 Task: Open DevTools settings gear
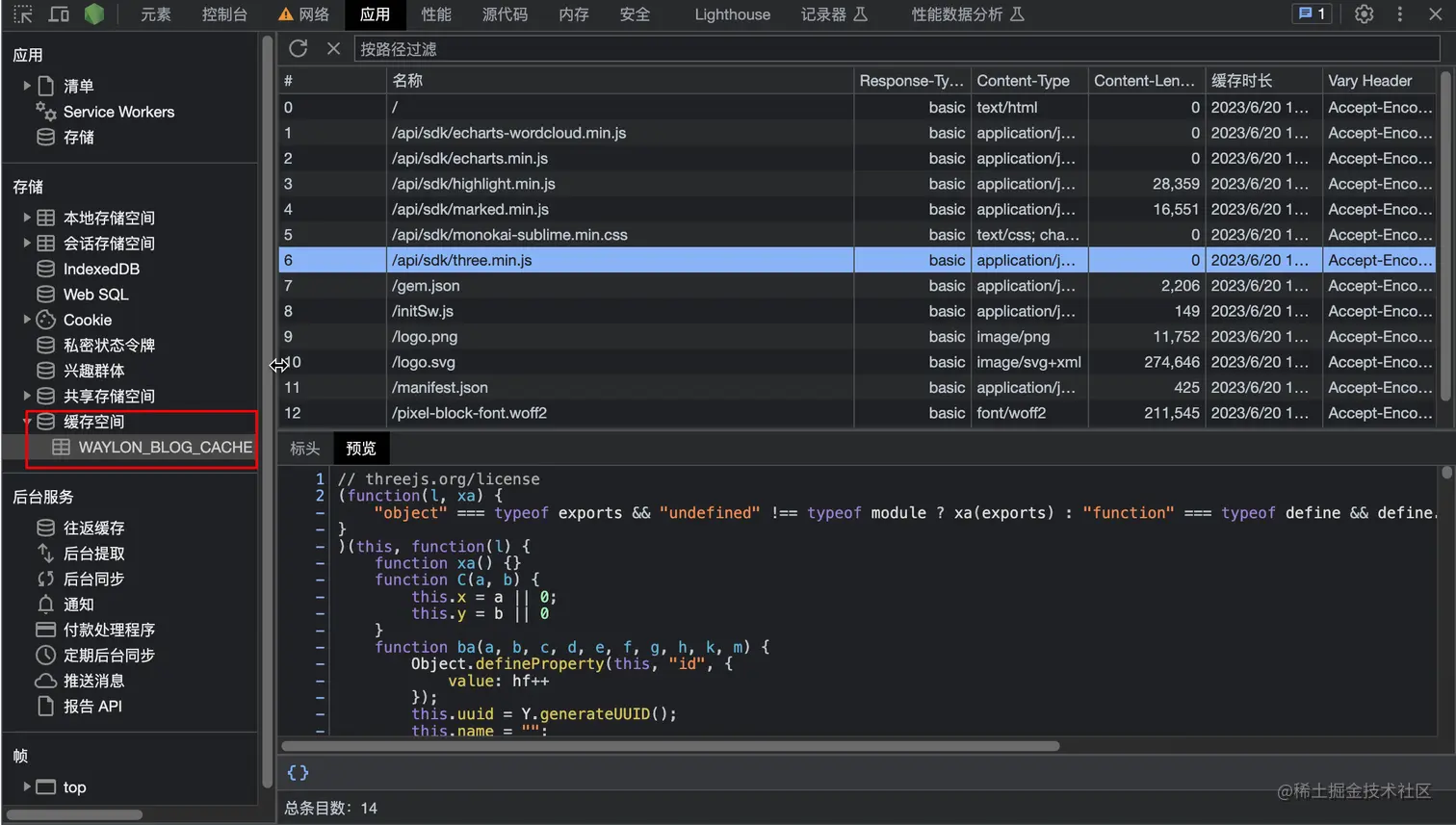[x=1364, y=14]
